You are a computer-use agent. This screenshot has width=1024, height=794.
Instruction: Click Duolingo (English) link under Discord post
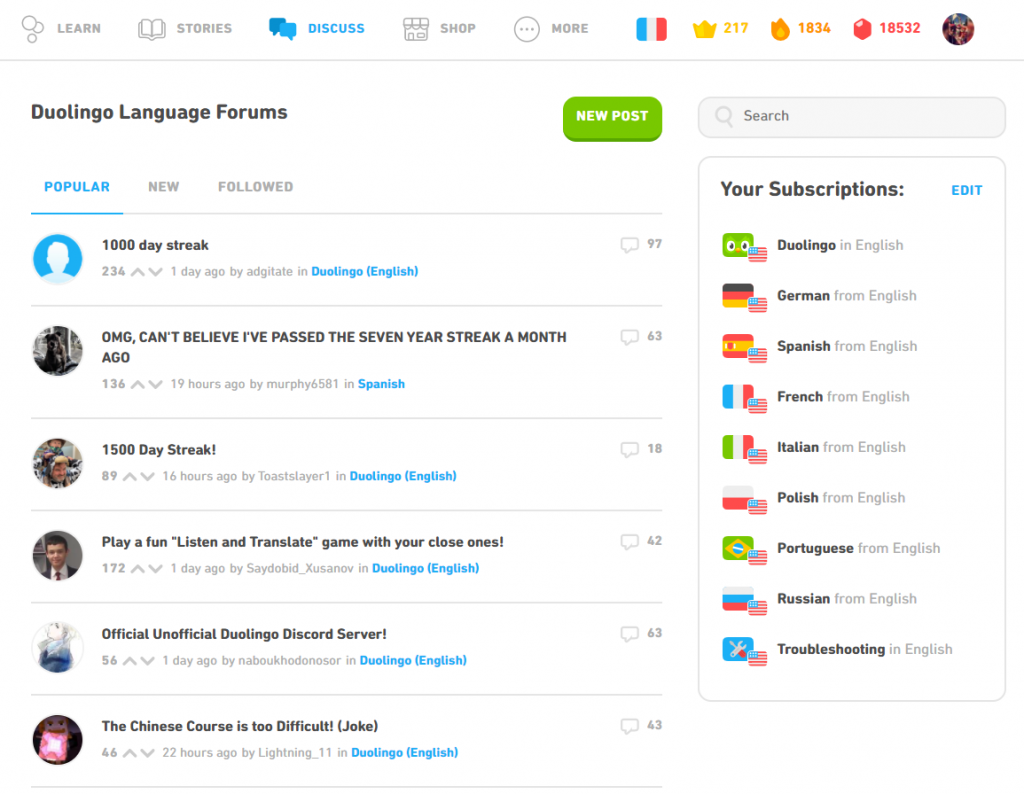point(413,661)
